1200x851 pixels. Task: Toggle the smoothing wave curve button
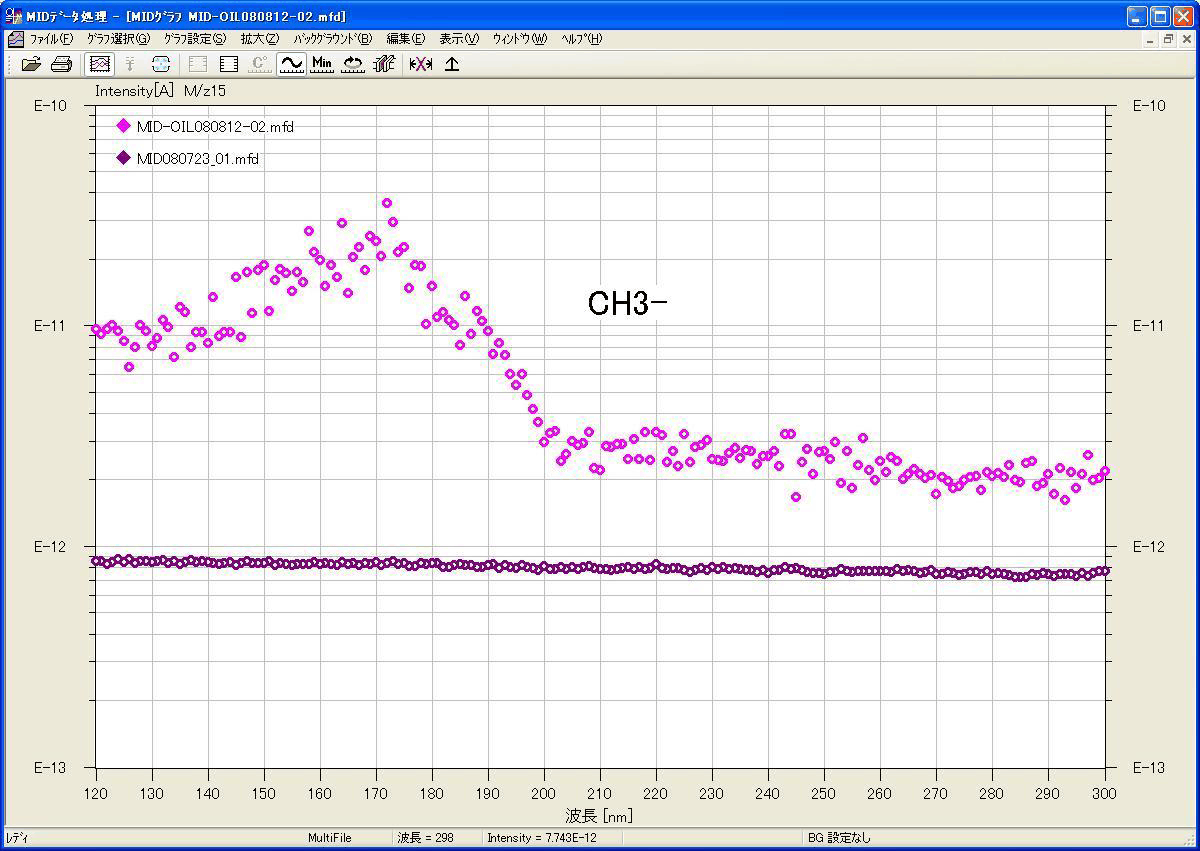pos(291,64)
